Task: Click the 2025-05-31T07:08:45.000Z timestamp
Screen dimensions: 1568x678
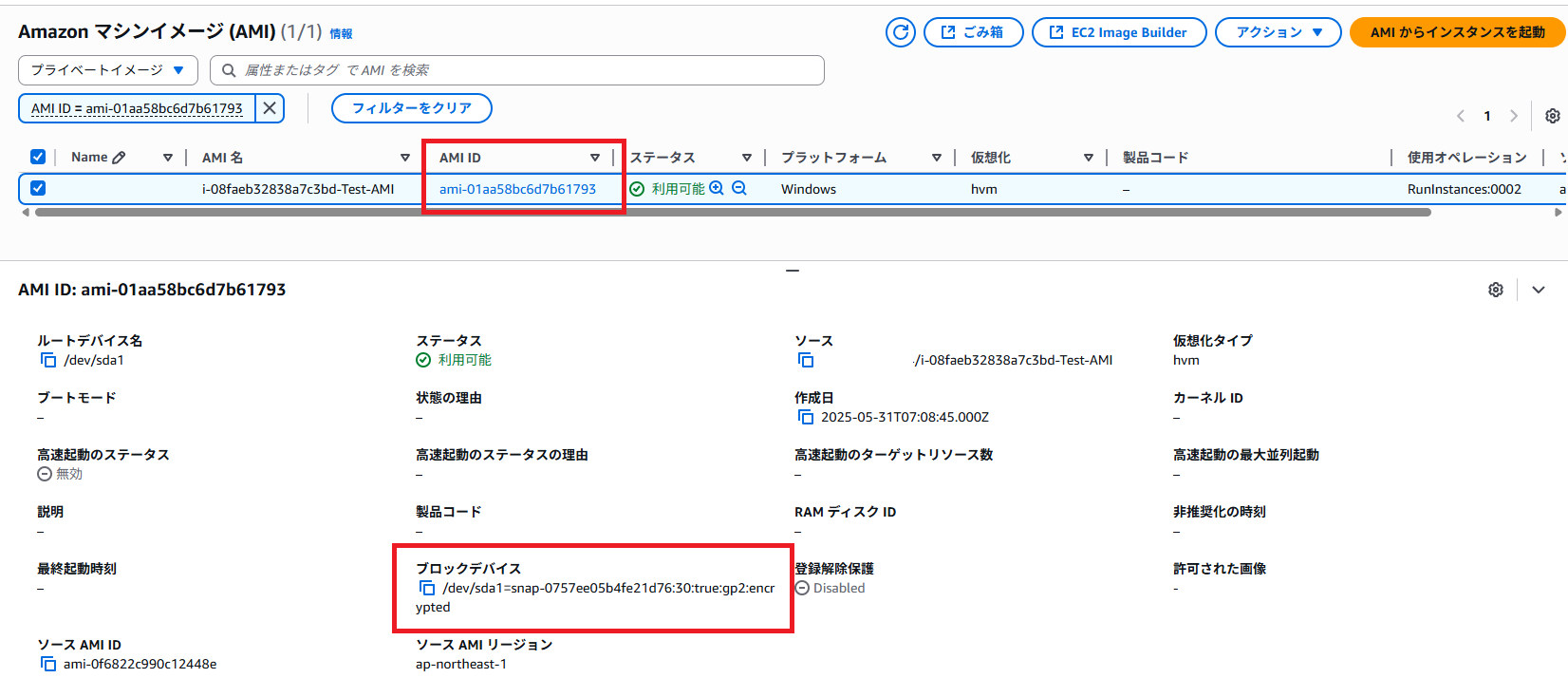Action: [x=905, y=417]
